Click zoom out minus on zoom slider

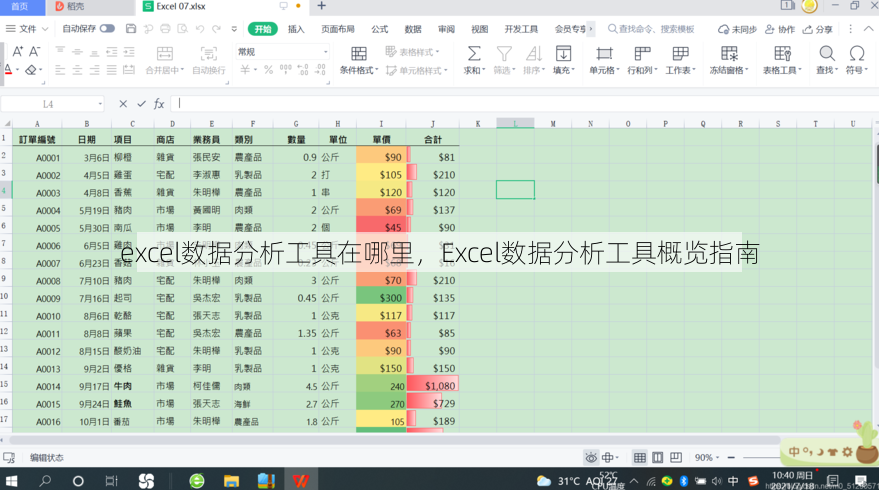[731, 457]
